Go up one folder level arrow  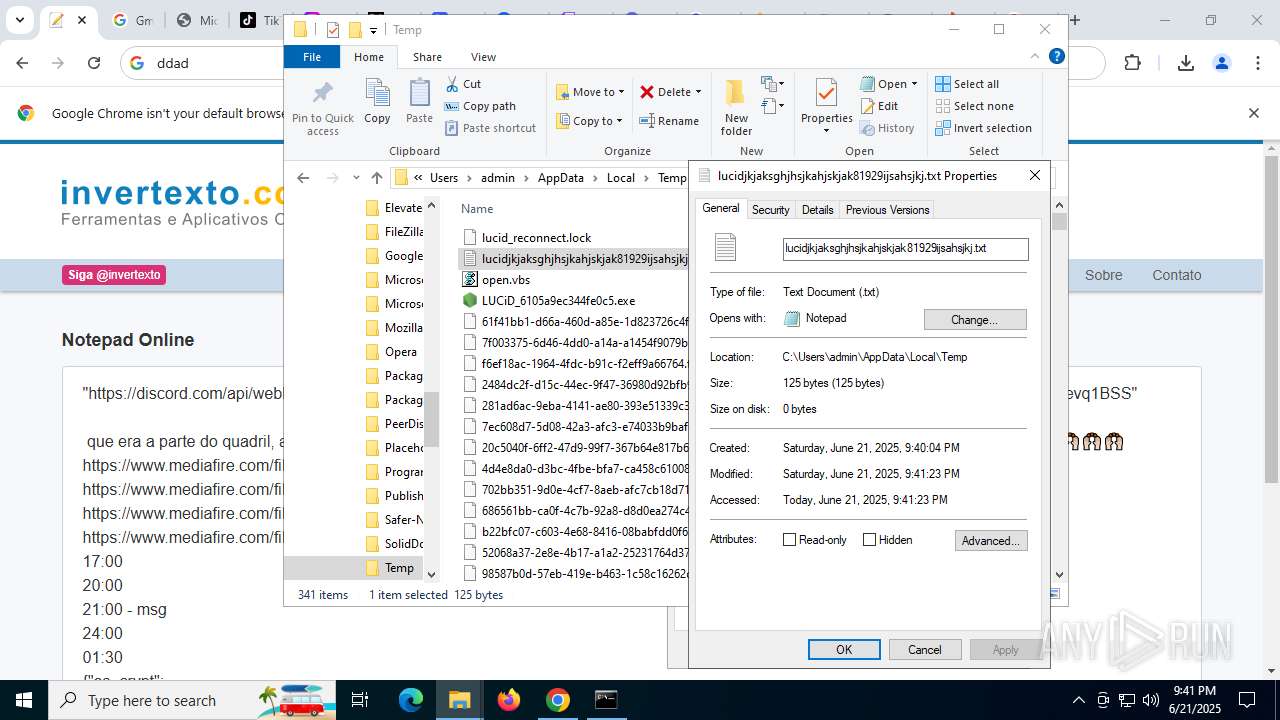tap(376, 178)
